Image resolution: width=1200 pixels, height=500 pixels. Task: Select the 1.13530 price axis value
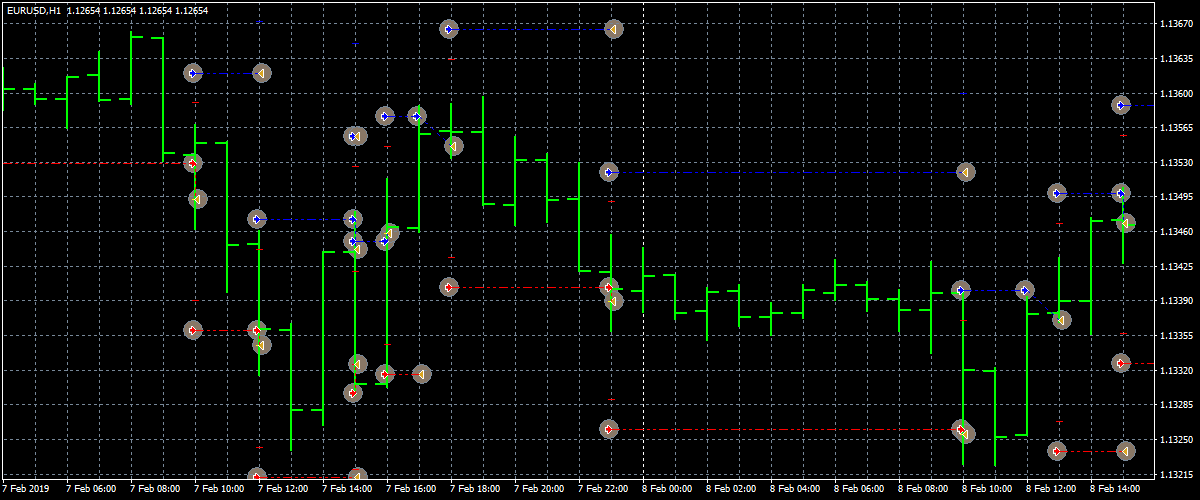pyautogui.click(x=1177, y=163)
